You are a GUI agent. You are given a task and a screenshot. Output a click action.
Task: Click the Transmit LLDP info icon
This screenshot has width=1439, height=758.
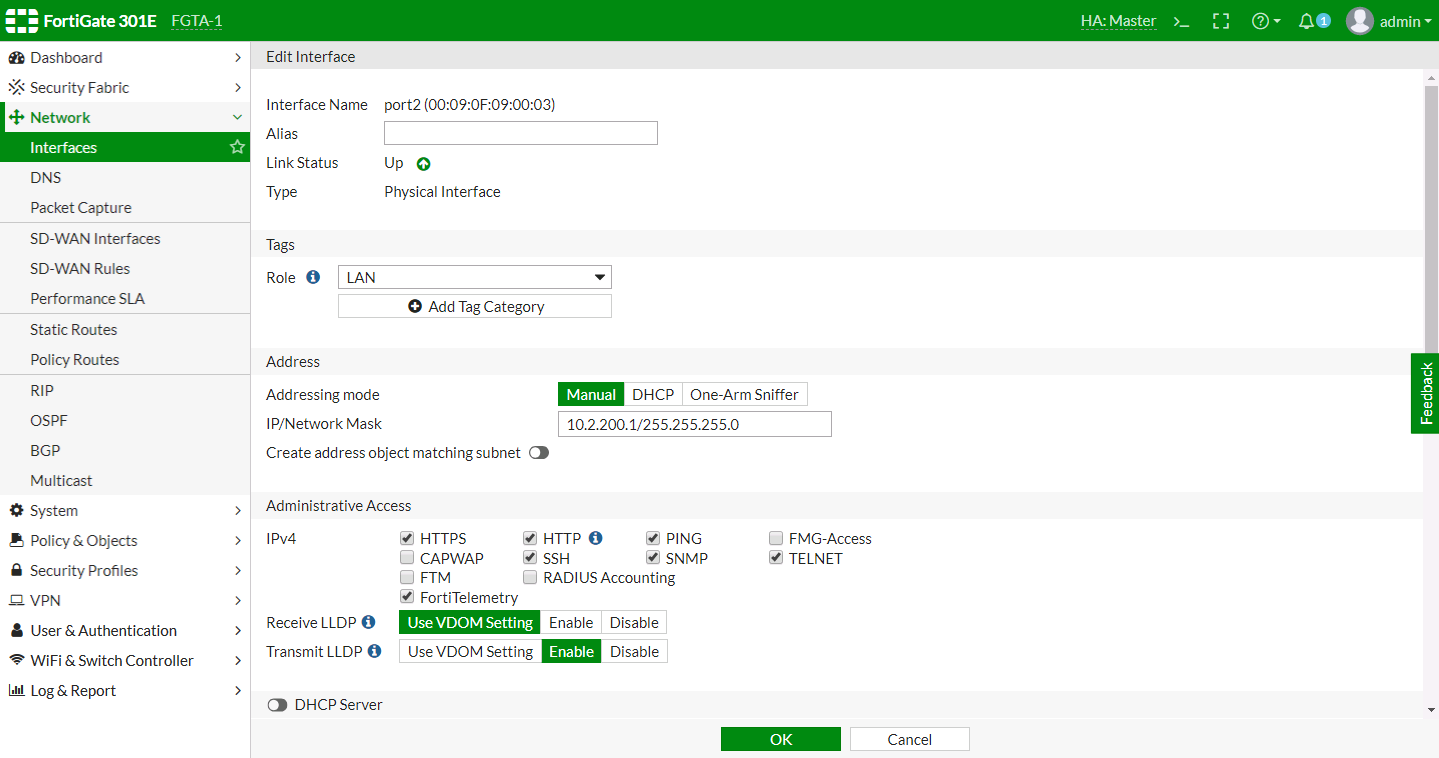point(374,651)
